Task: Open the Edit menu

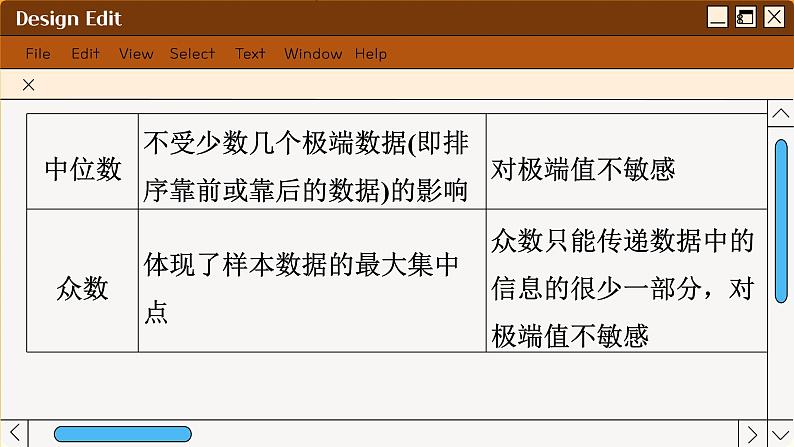Action: [85, 53]
